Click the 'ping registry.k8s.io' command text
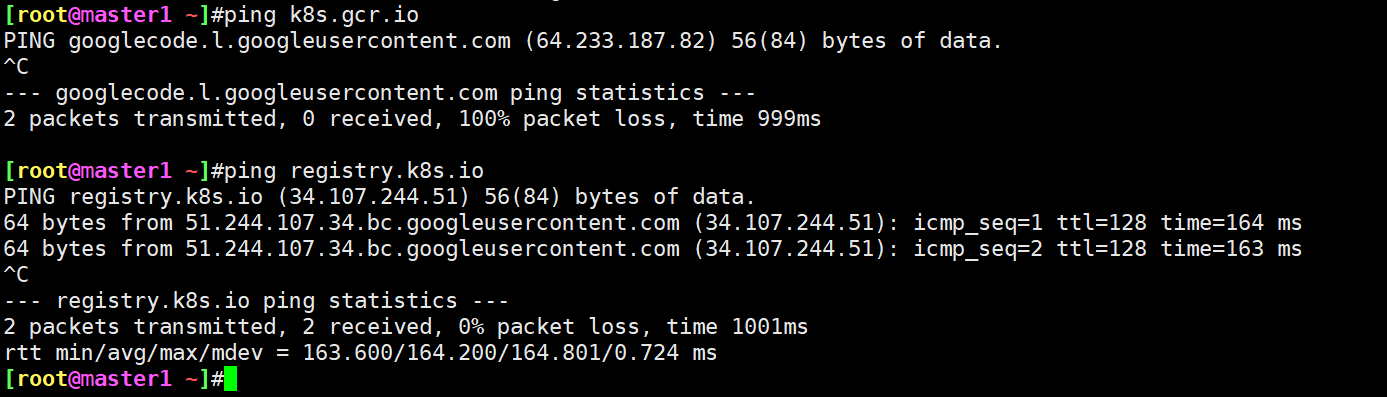Image resolution: width=1387 pixels, height=397 pixels. [x=355, y=171]
